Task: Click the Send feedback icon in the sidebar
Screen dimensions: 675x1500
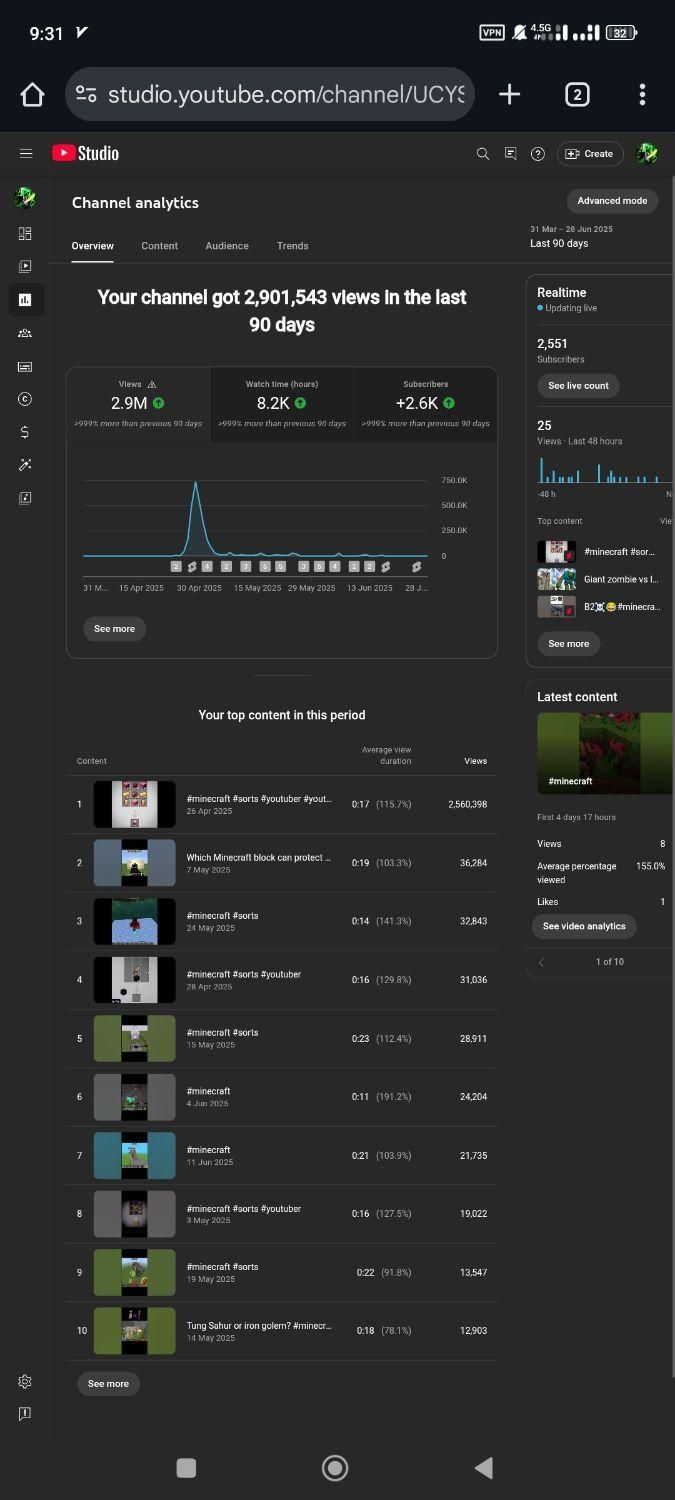Action: (x=25, y=1413)
